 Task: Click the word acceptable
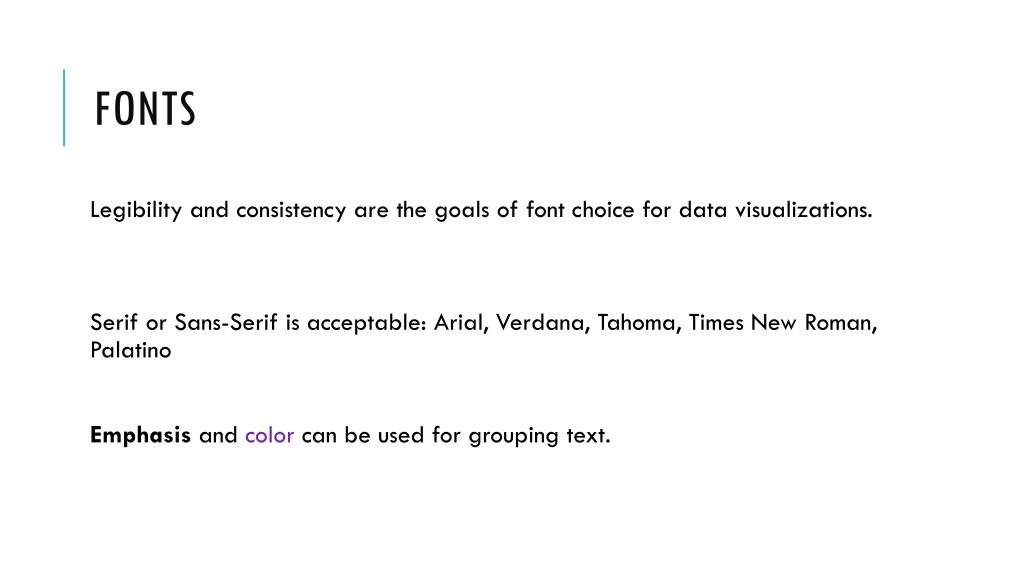[366, 323]
